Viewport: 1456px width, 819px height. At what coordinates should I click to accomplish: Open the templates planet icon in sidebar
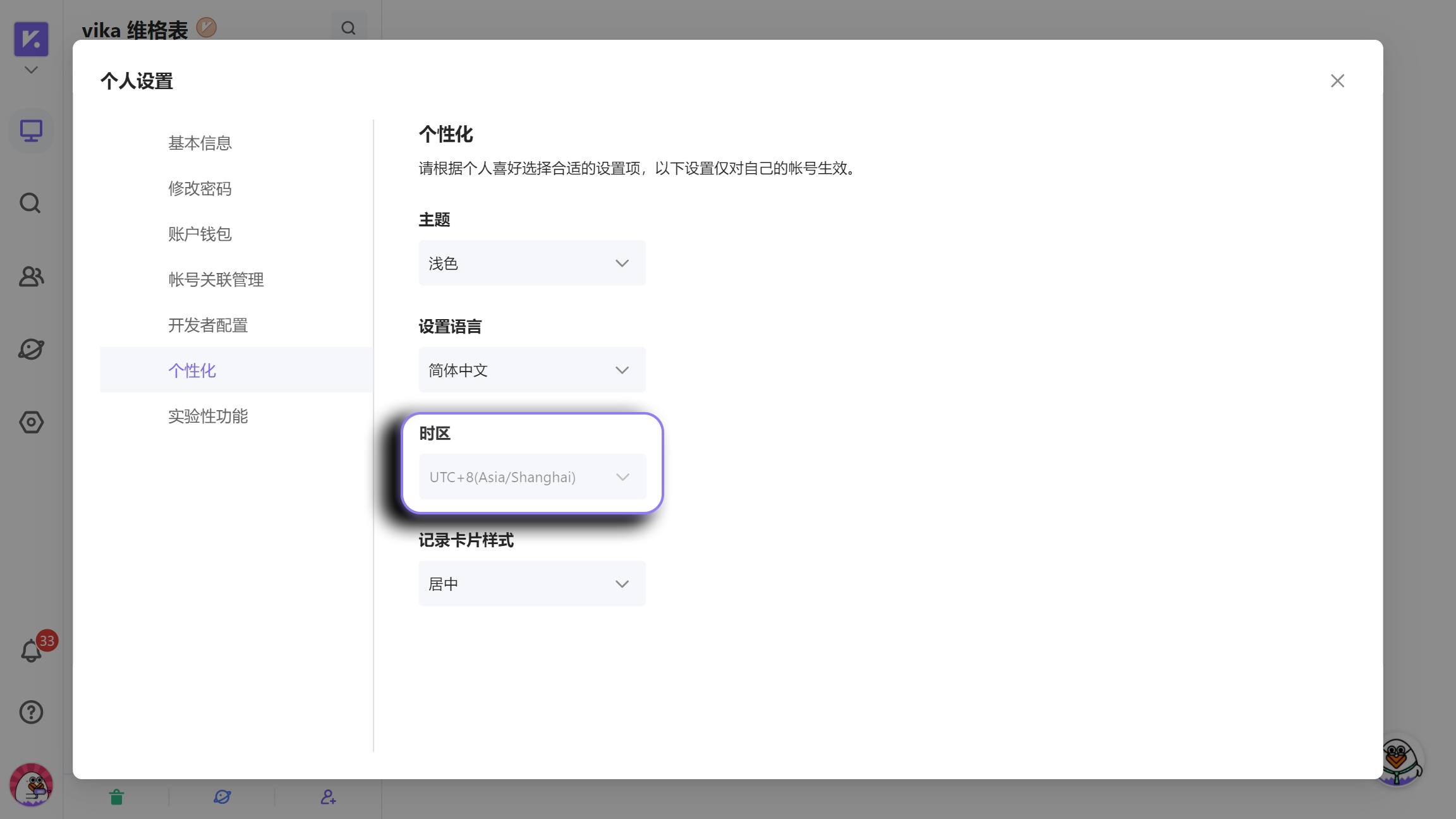coord(30,349)
